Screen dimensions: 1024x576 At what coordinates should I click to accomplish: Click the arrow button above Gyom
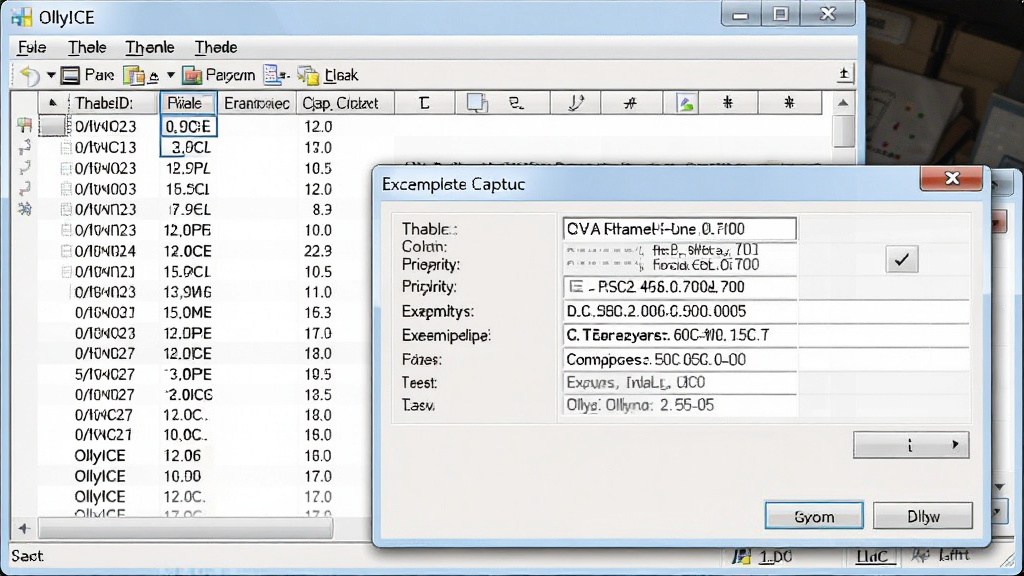pyautogui.click(x=911, y=445)
